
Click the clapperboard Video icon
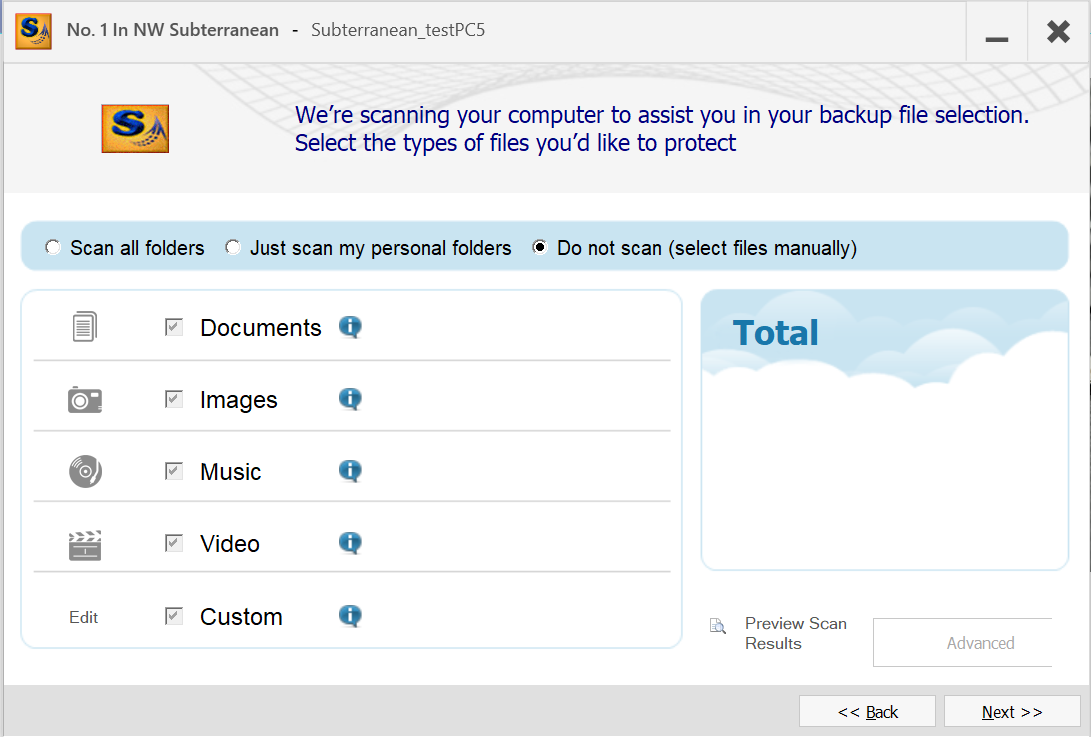[85, 545]
